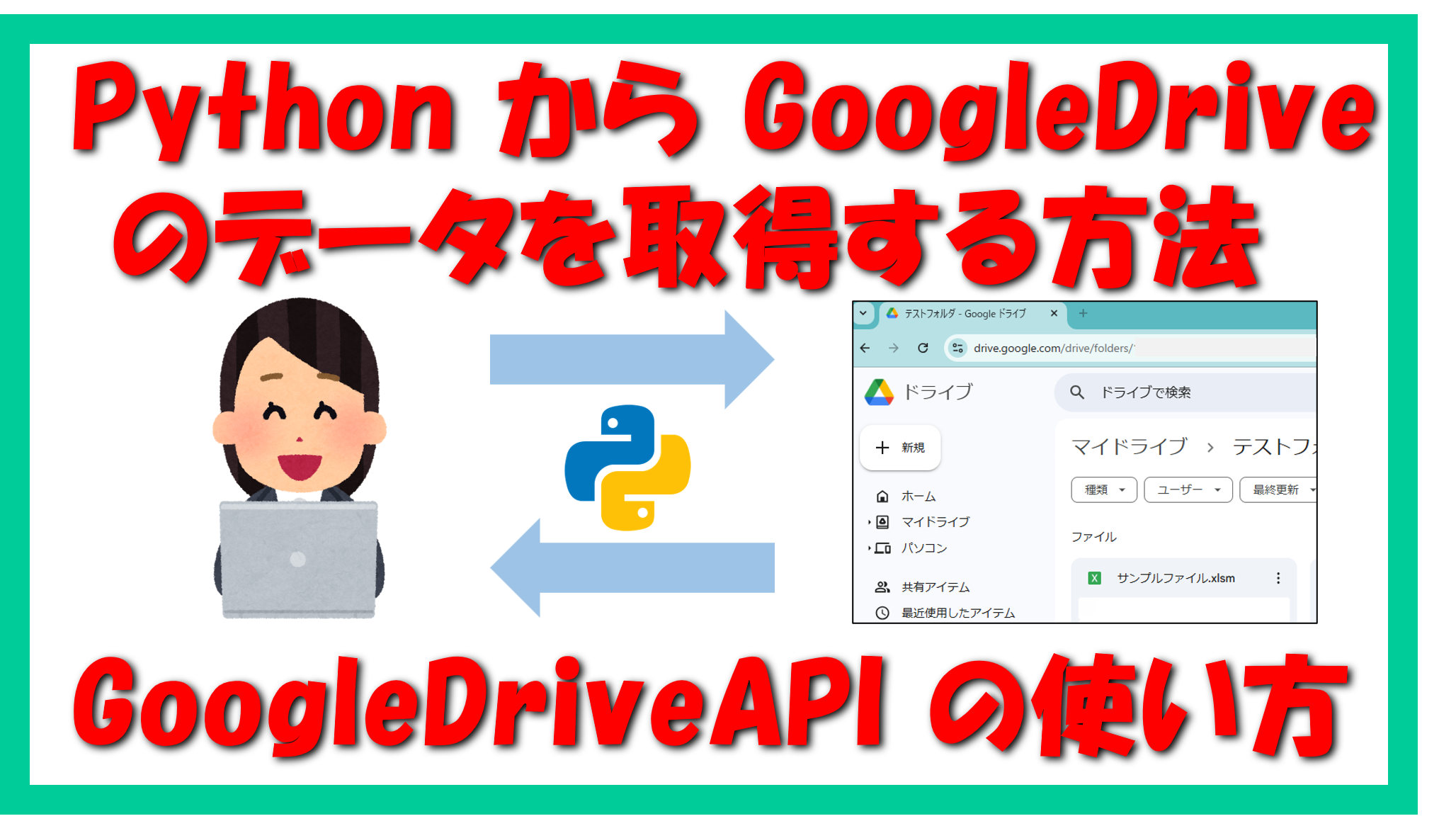Open the new tab plus button
The width and height of the screenshot is (1456, 838).
coord(1083,313)
